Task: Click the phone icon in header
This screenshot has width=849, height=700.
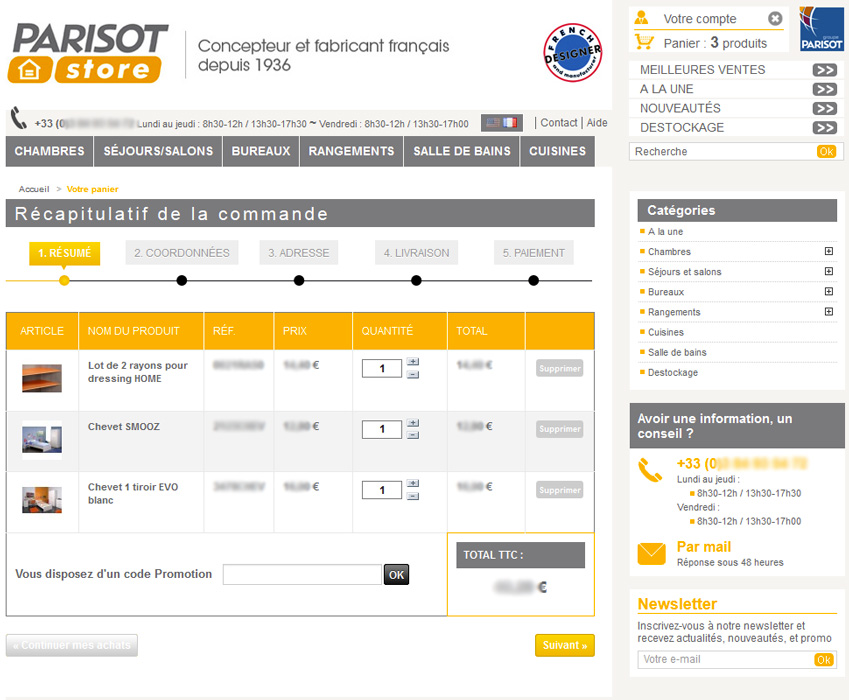Action: point(19,118)
